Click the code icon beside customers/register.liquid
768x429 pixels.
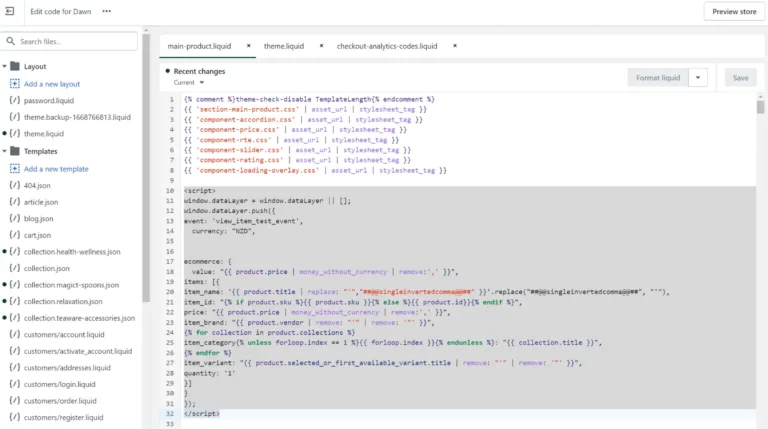coord(15,417)
